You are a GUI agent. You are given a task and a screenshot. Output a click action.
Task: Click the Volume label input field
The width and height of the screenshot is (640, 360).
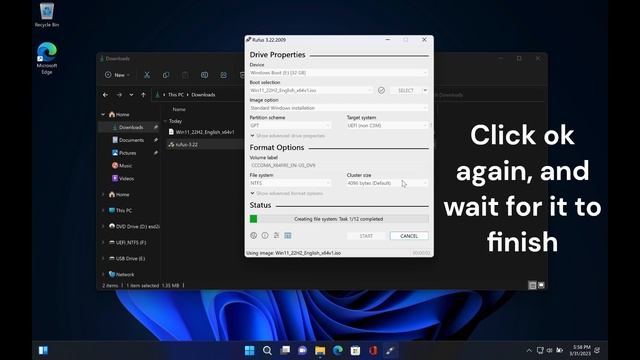click(339, 165)
